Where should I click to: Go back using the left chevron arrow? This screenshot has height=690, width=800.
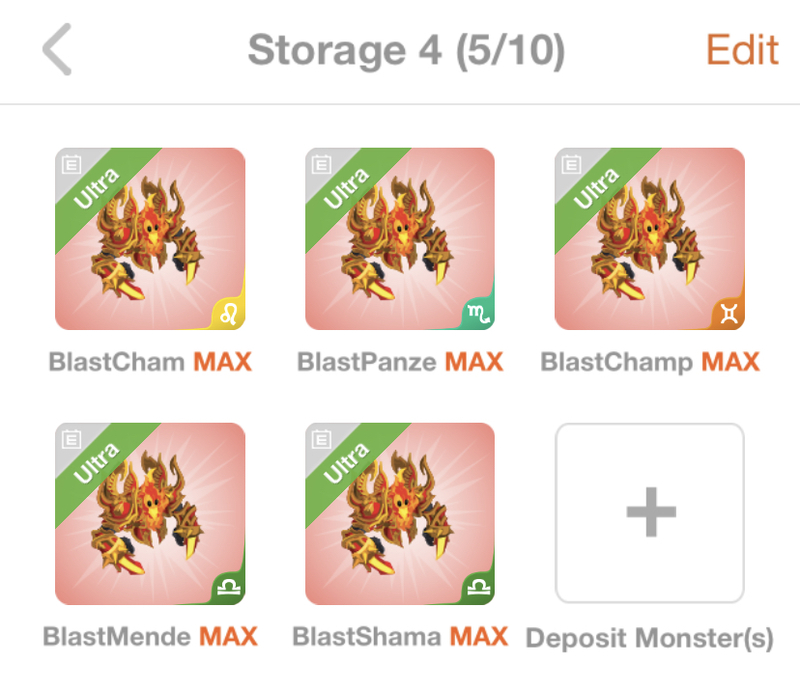click(57, 50)
